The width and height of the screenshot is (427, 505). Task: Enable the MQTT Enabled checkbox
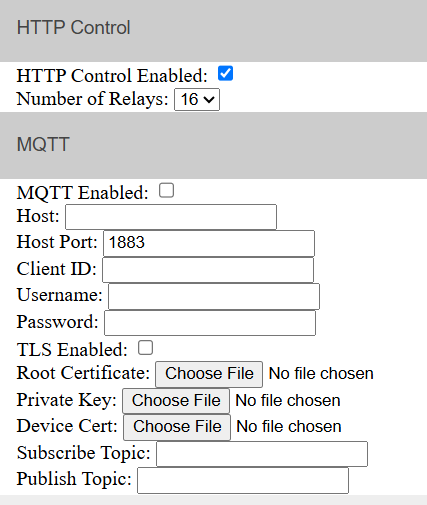point(166,190)
